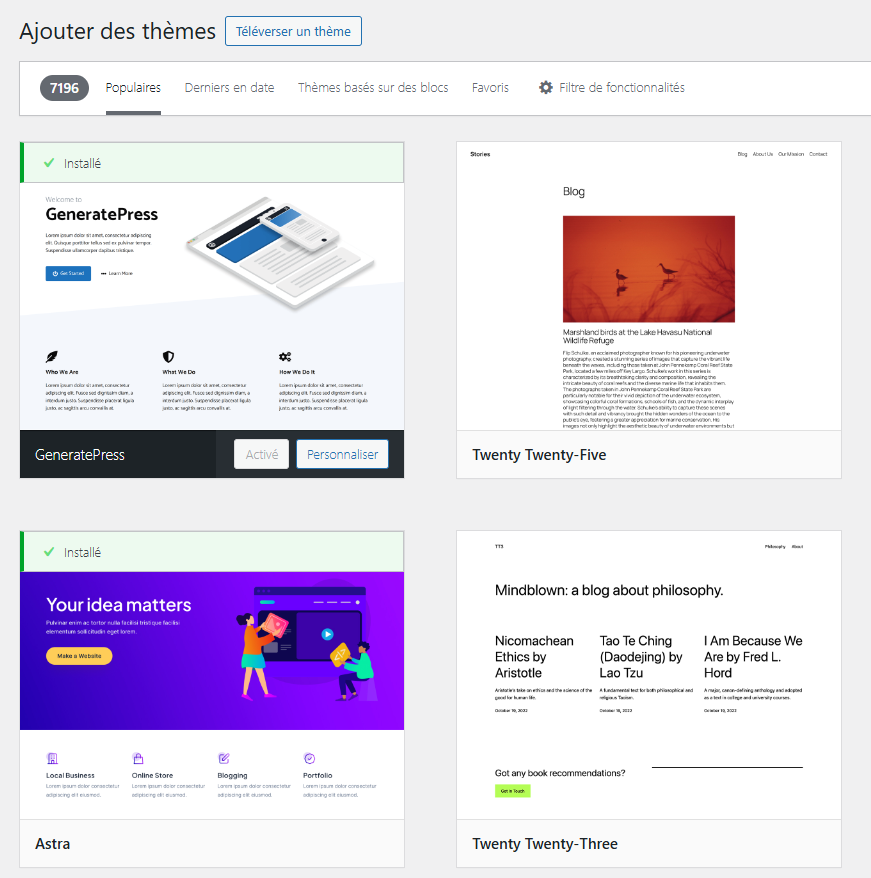Click the Online Store bag icon in Astra preview

tap(138, 759)
